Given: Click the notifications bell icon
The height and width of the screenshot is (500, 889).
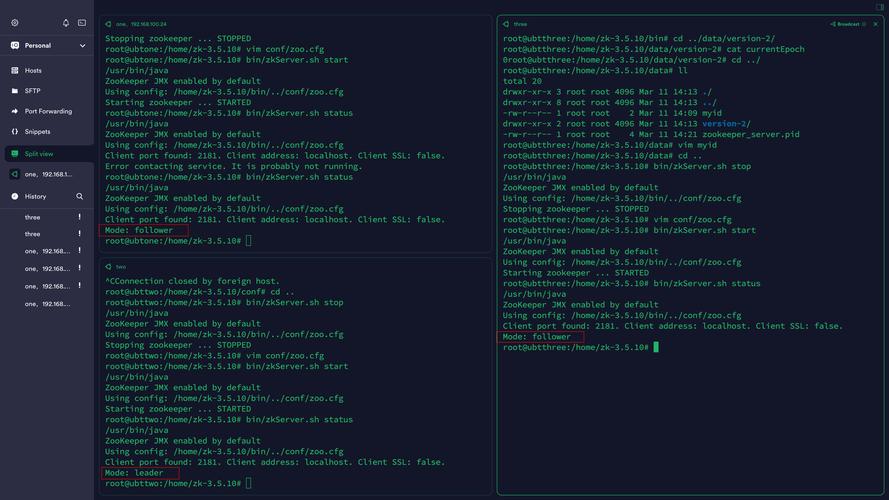Looking at the screenshot, I should (x=66, y=23).
